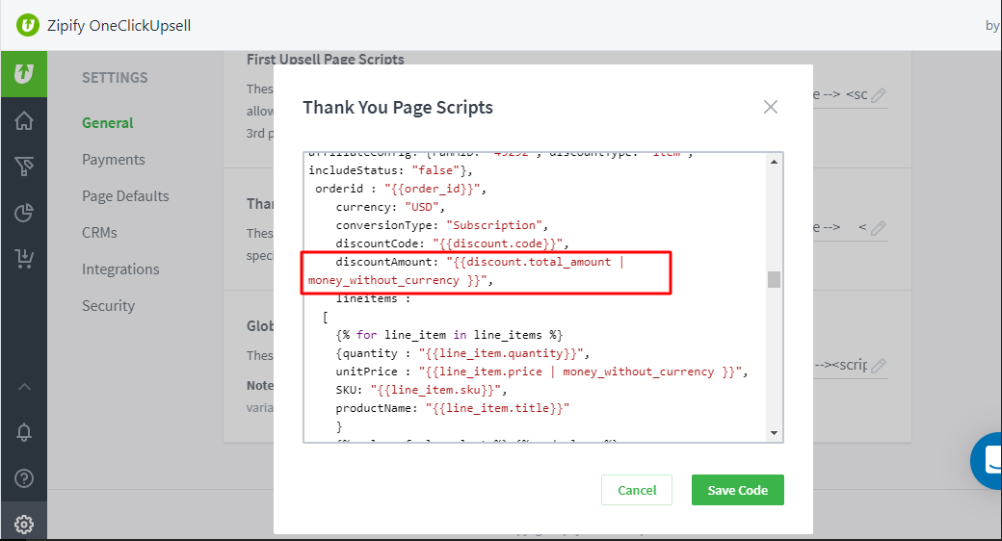Open the home dashboard sidebar icon
Screen dimensions: 1002x541
click(24, 121)
